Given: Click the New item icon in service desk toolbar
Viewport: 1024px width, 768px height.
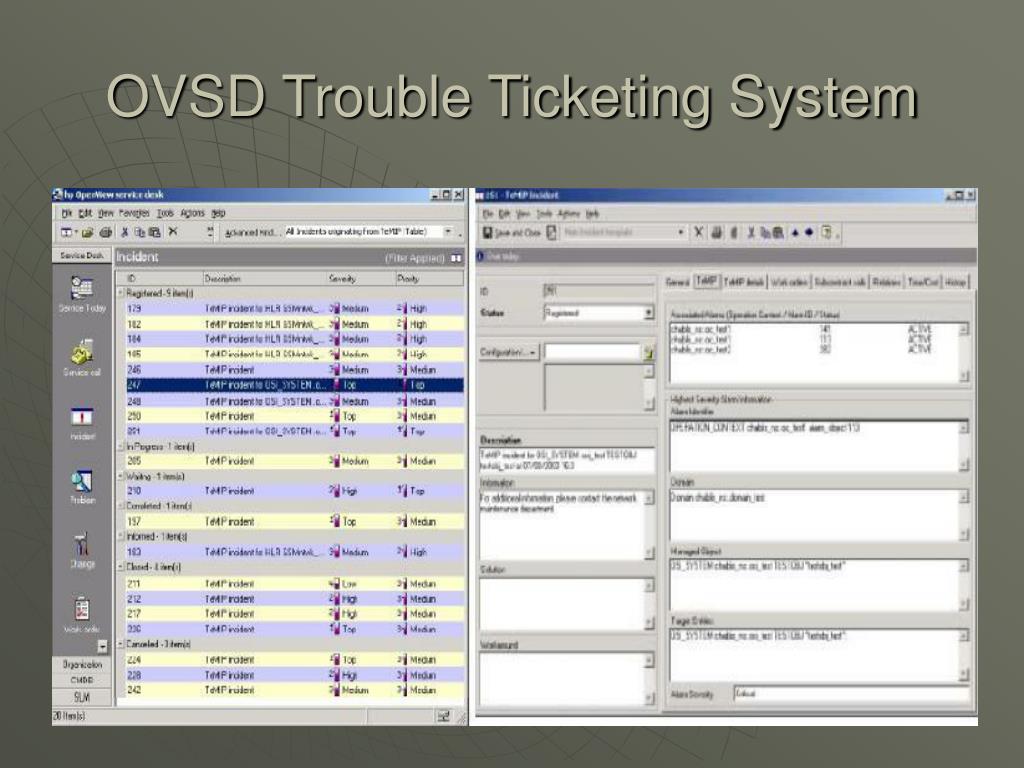Looking at the screenshot, I should coord(67,232).
